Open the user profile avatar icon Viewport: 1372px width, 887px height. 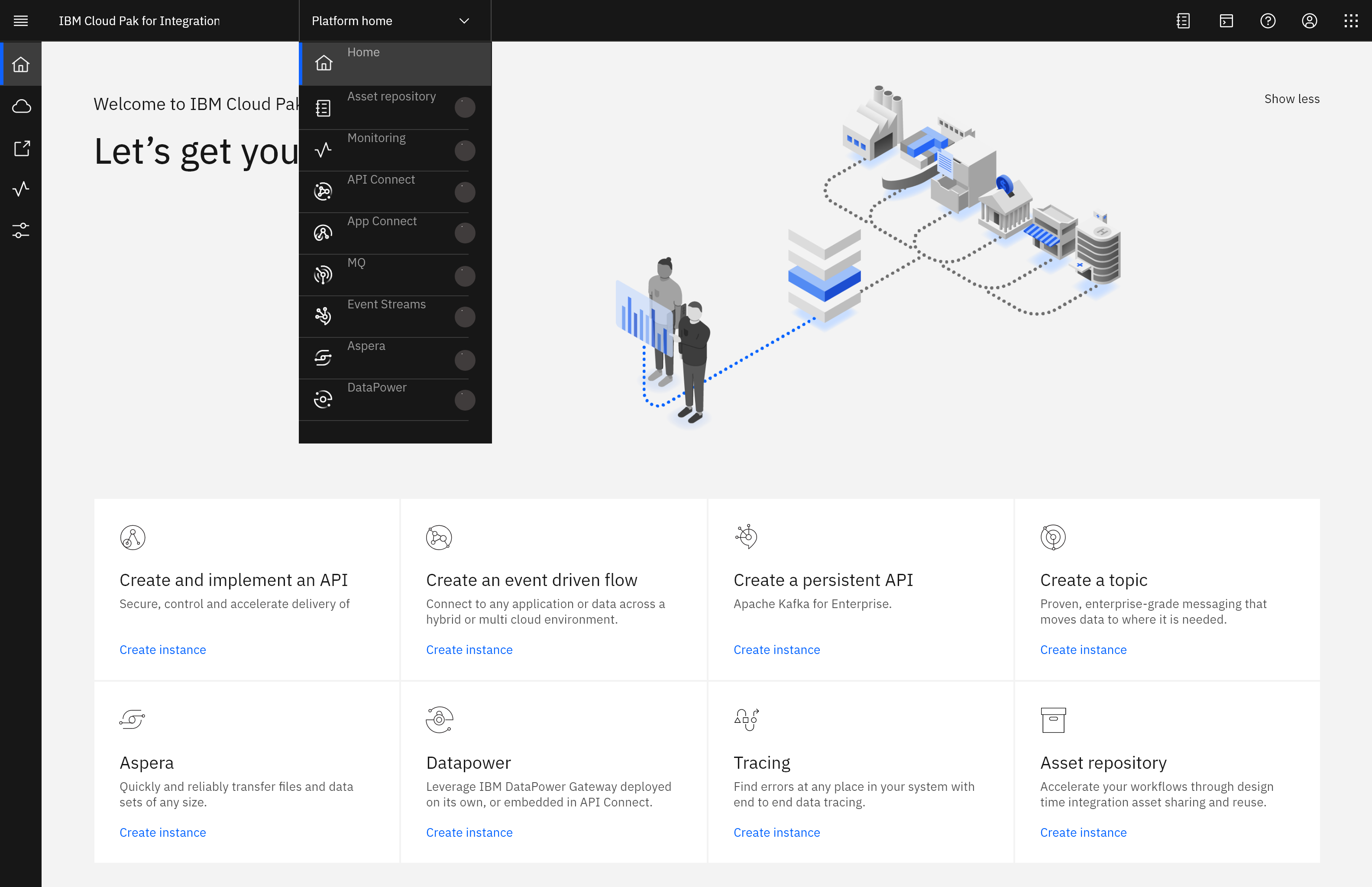[1309, 21]
